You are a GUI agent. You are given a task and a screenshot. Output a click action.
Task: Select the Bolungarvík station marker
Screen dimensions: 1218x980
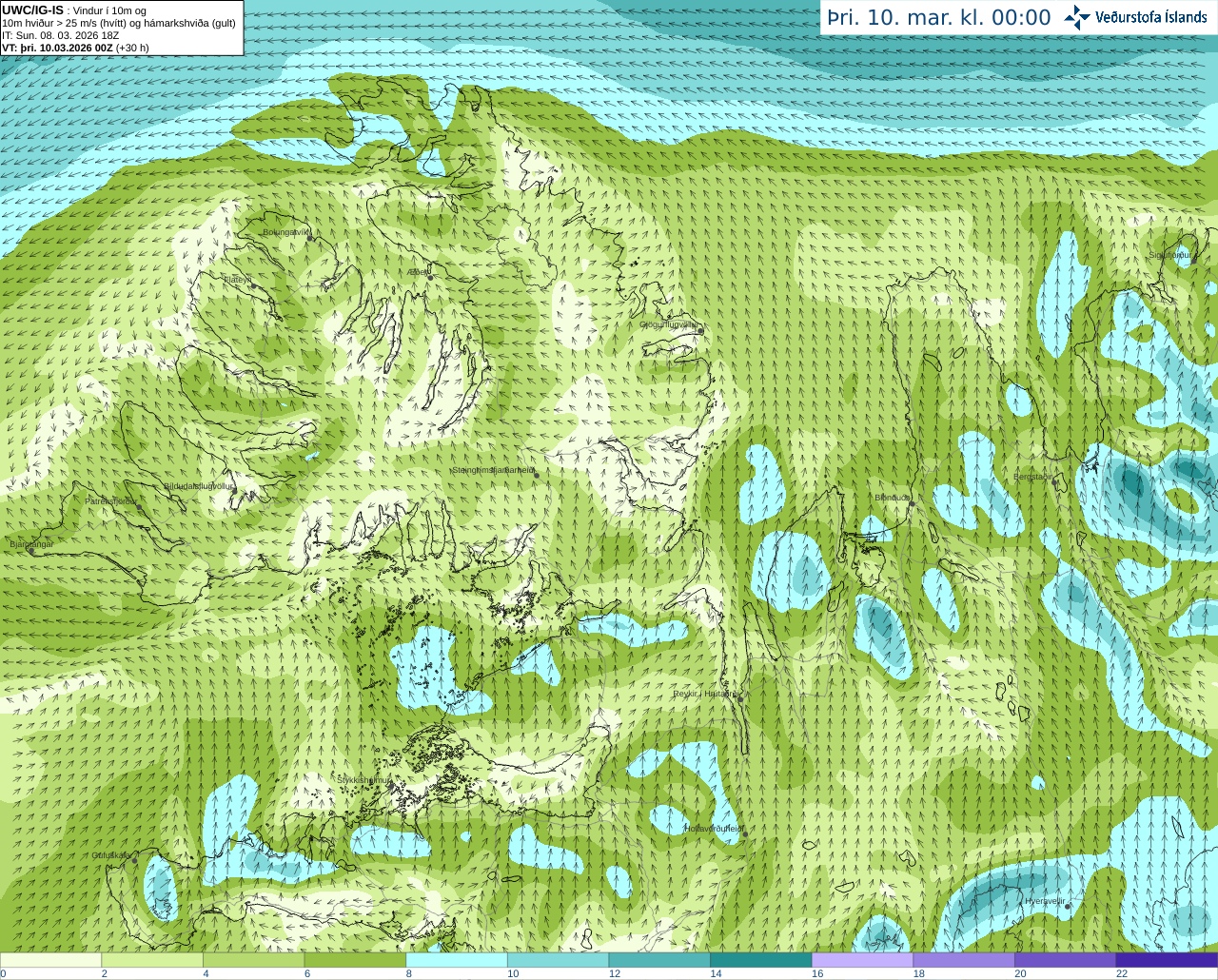point(310,236)
